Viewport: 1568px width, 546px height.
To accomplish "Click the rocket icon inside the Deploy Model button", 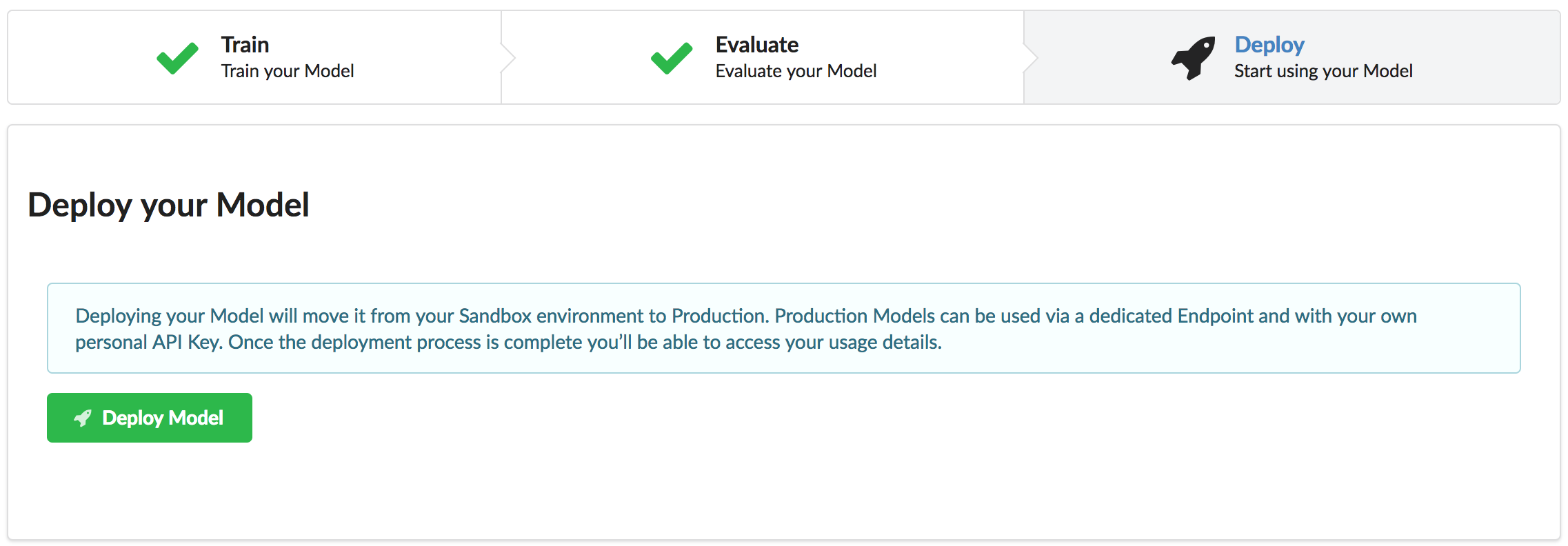I will 83,418.
